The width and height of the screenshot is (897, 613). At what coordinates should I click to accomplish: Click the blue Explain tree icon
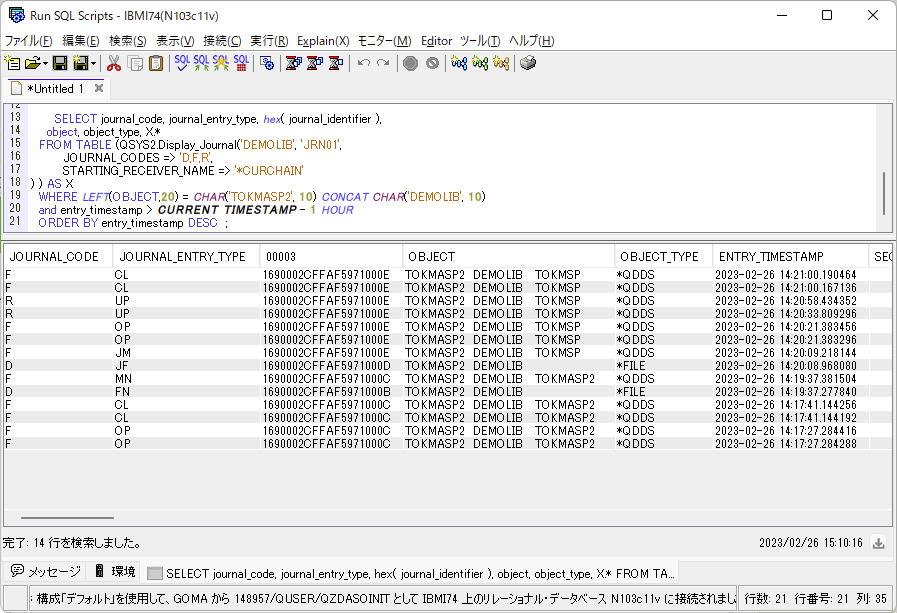(x=459, y=63)
